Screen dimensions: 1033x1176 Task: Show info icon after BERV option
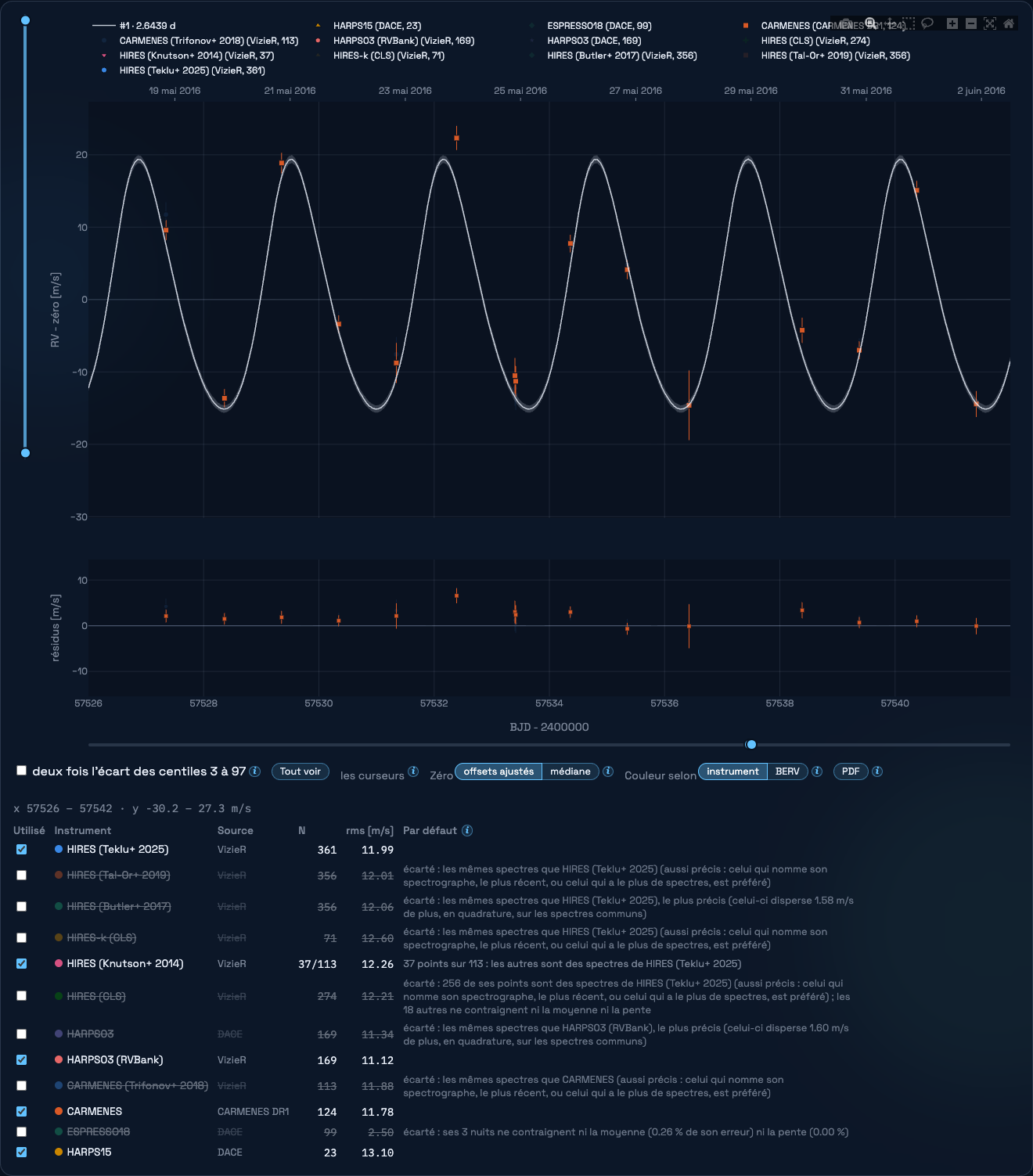(x=817, y=771)
